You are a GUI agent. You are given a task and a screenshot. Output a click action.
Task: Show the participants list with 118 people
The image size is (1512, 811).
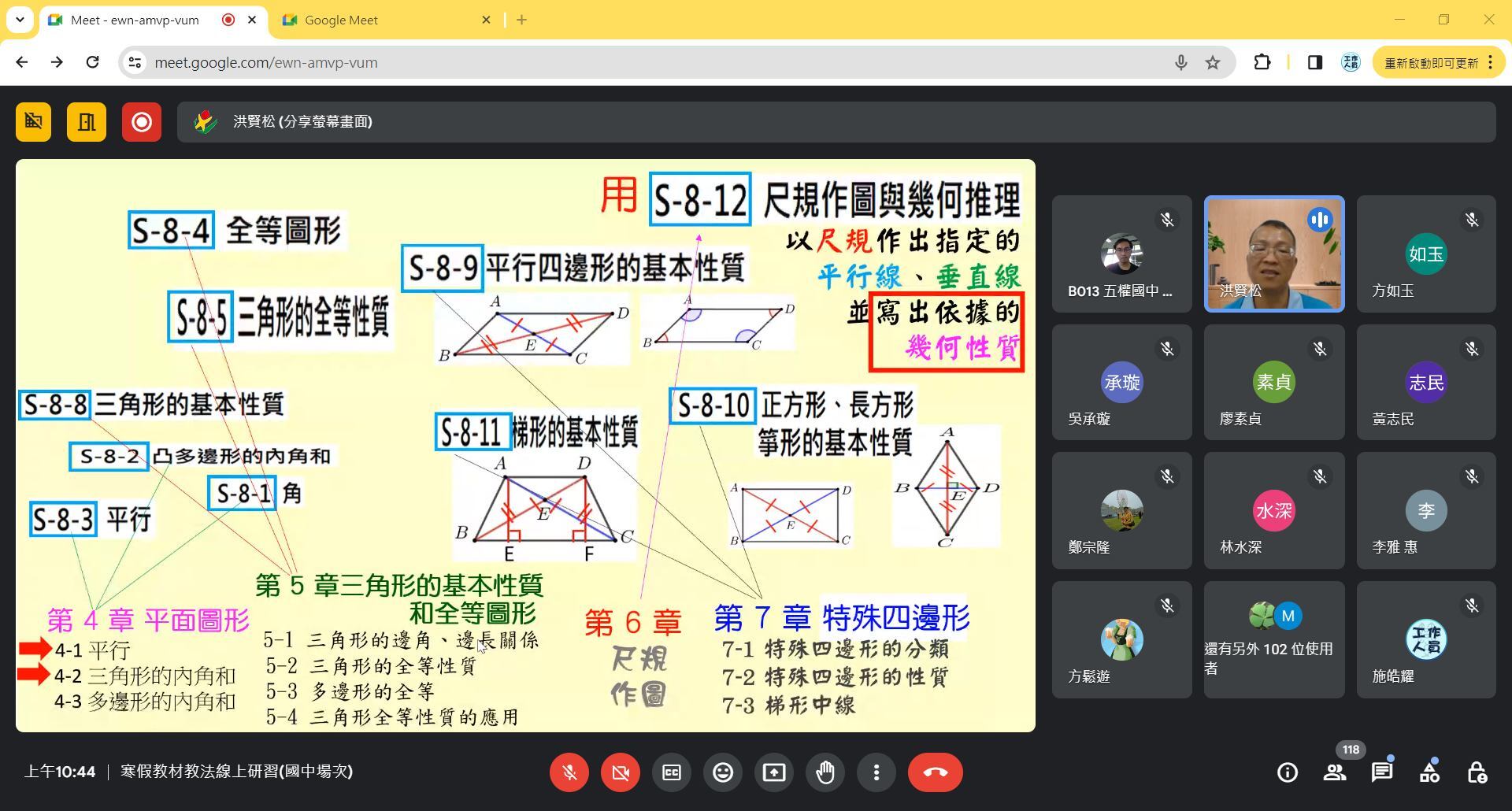(x=1334, y=772)
